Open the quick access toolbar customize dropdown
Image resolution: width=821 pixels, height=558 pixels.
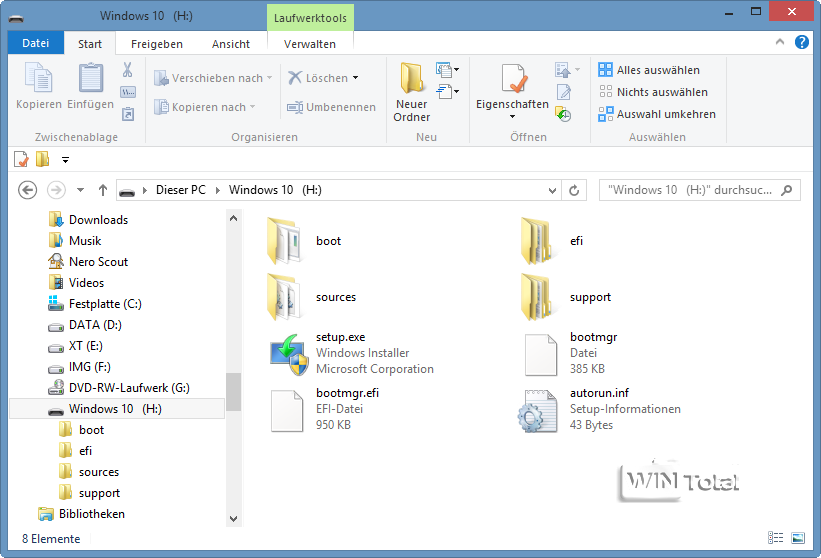coord(65,160)
